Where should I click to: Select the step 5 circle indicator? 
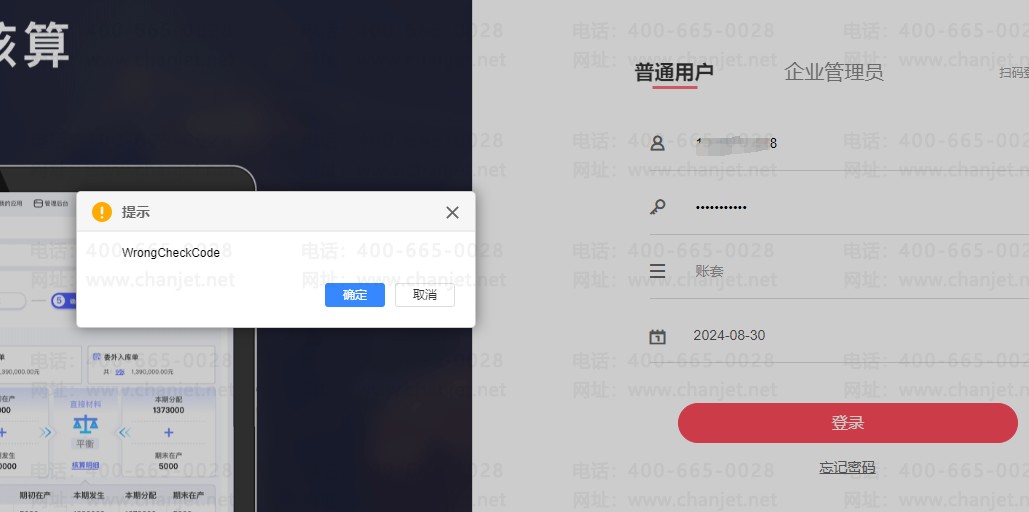(x=58, y=301)
